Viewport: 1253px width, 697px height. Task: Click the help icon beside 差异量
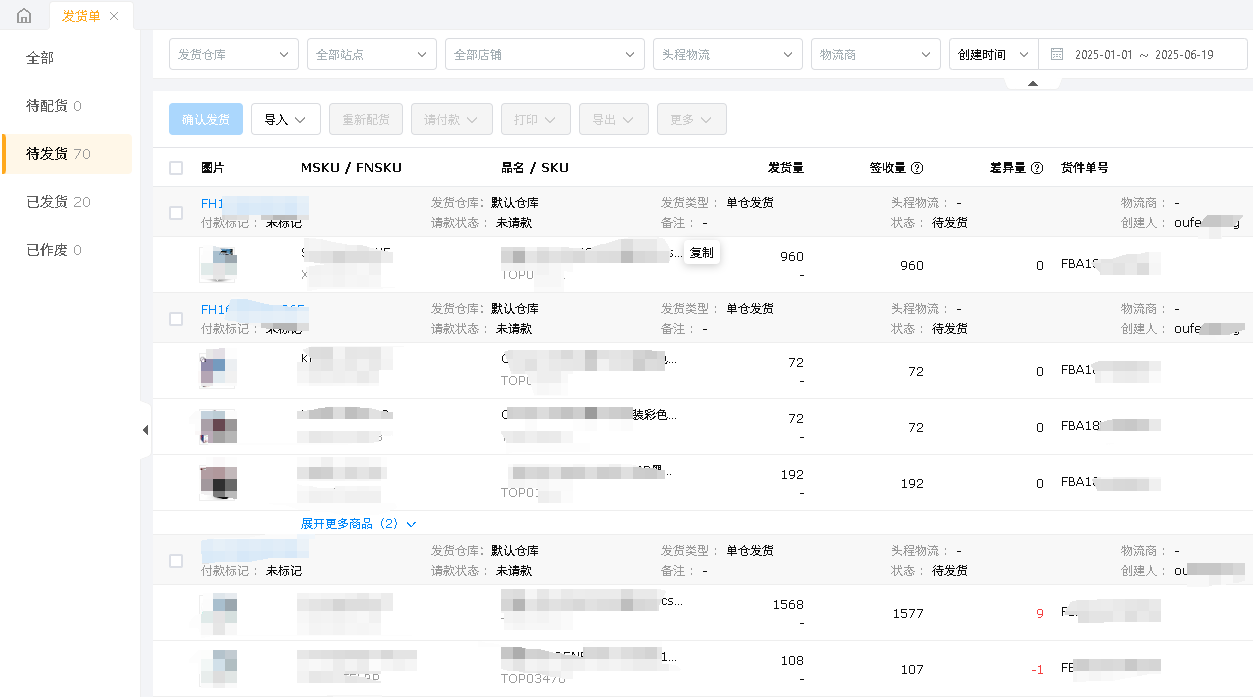point(1037,168)
